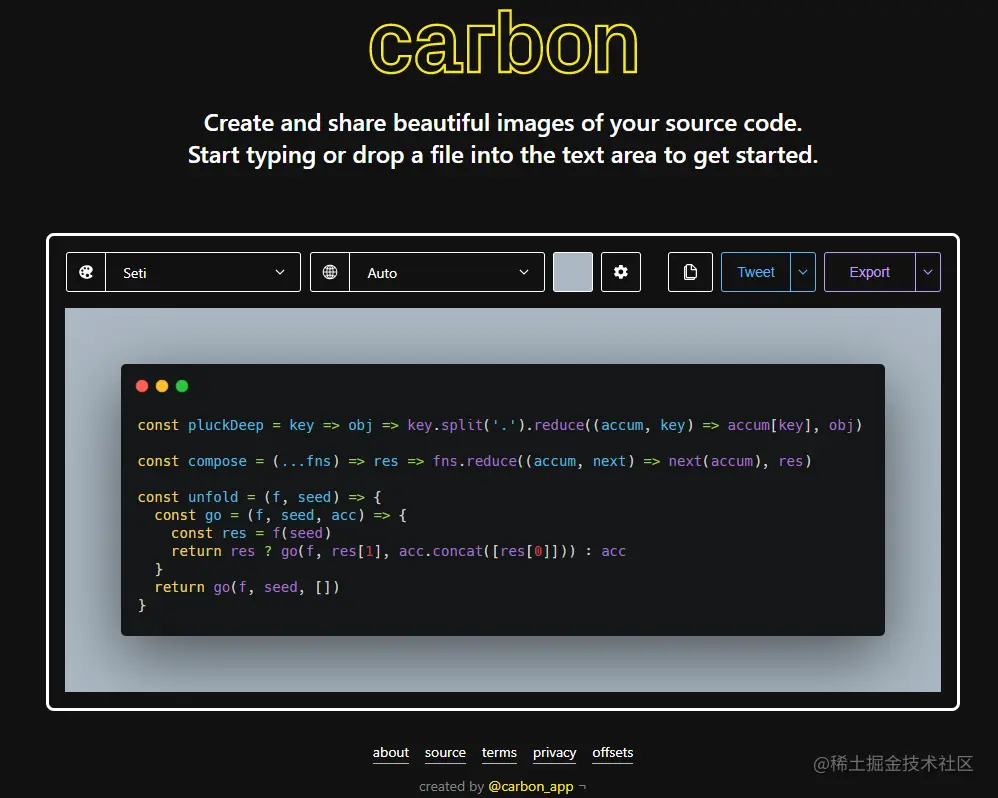Open settings via the gear icon

pyautogui.click(x=621, y=272)
